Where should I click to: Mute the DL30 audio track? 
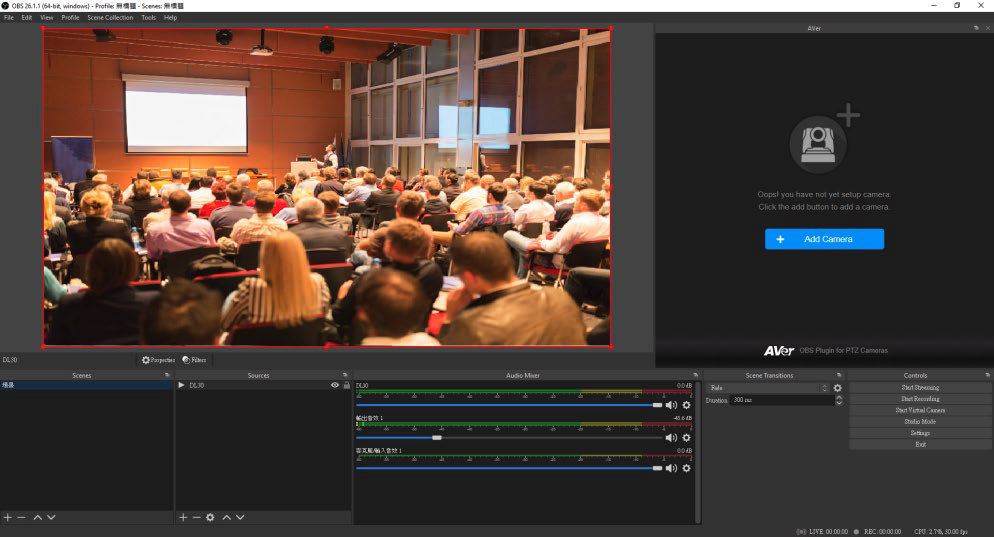tap(671, 405)
